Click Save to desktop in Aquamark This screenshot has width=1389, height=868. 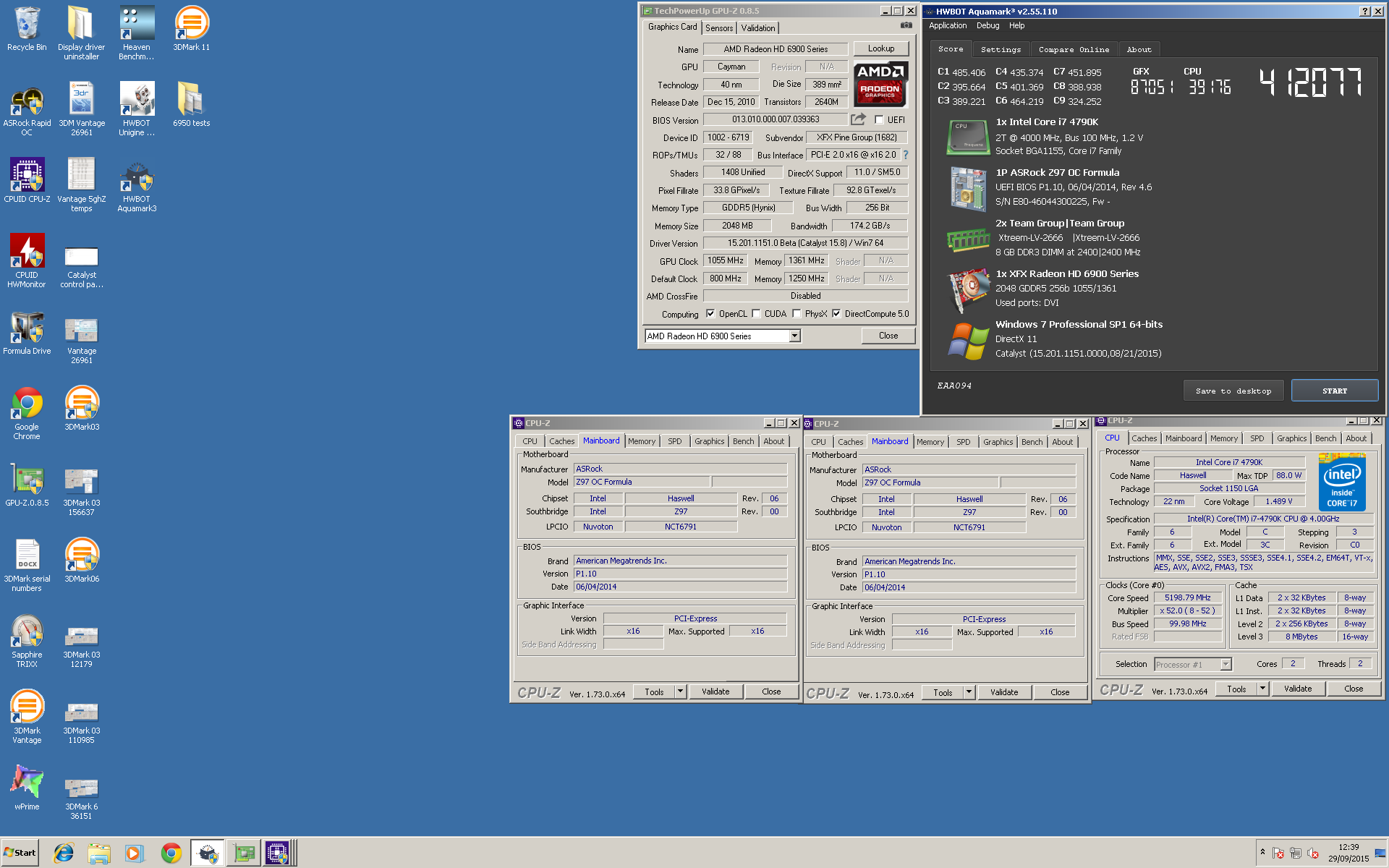click(1233, 391)
